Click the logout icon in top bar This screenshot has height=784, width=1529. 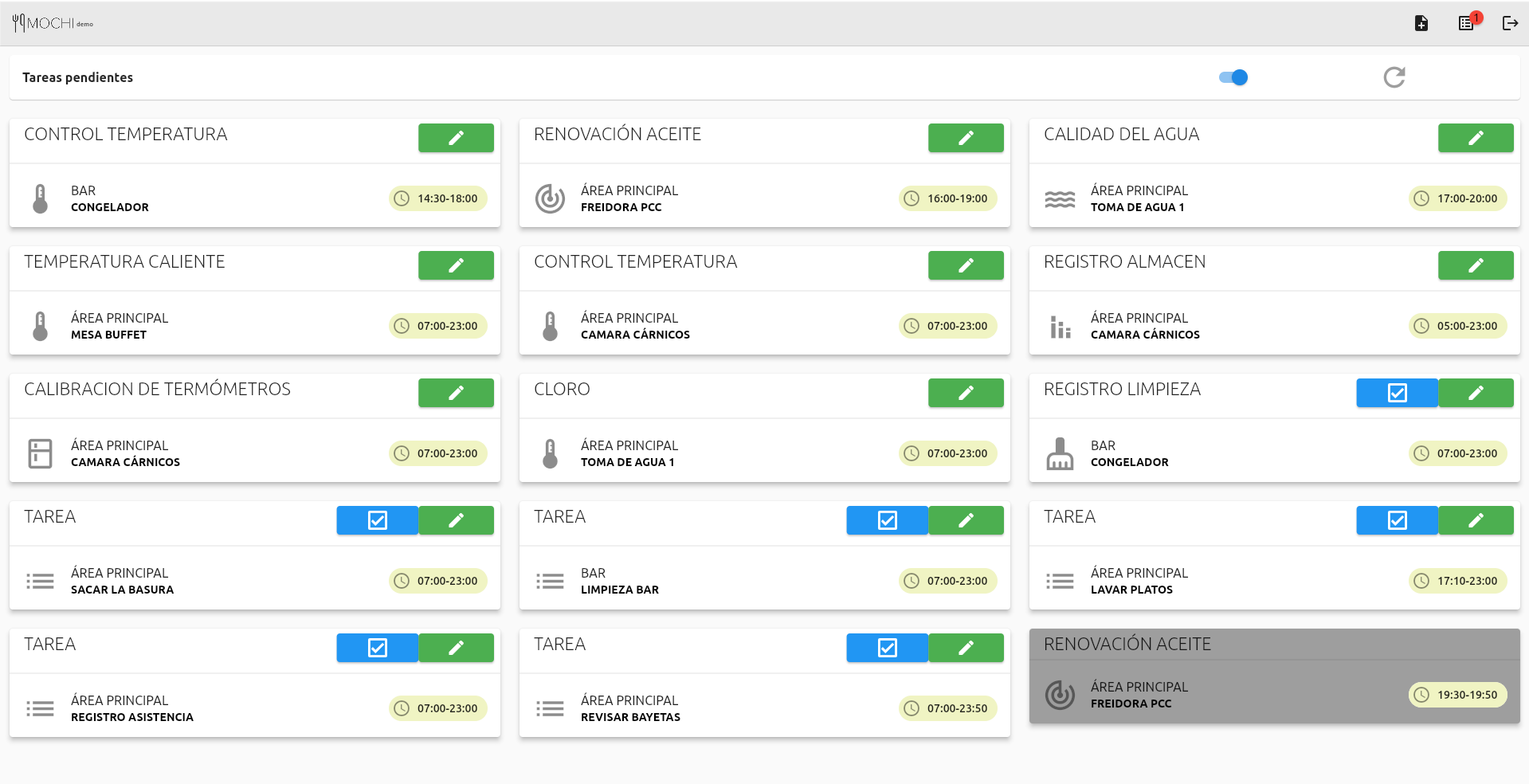[1510, 23]
